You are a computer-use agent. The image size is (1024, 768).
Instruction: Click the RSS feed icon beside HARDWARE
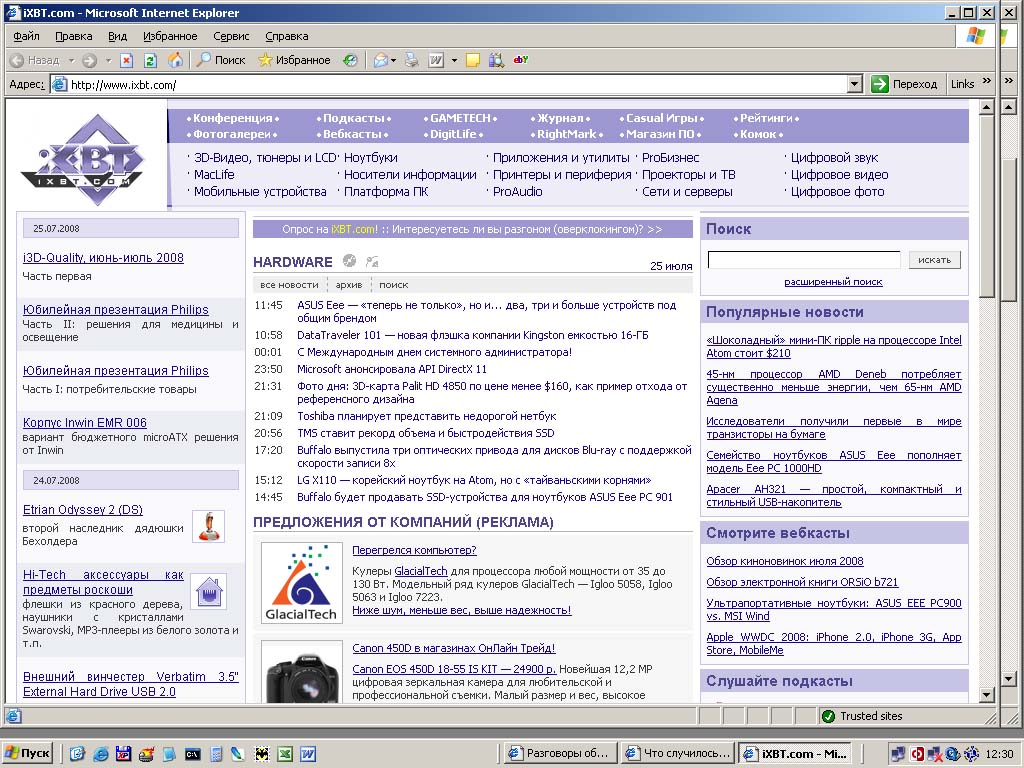tap(372, 262)
